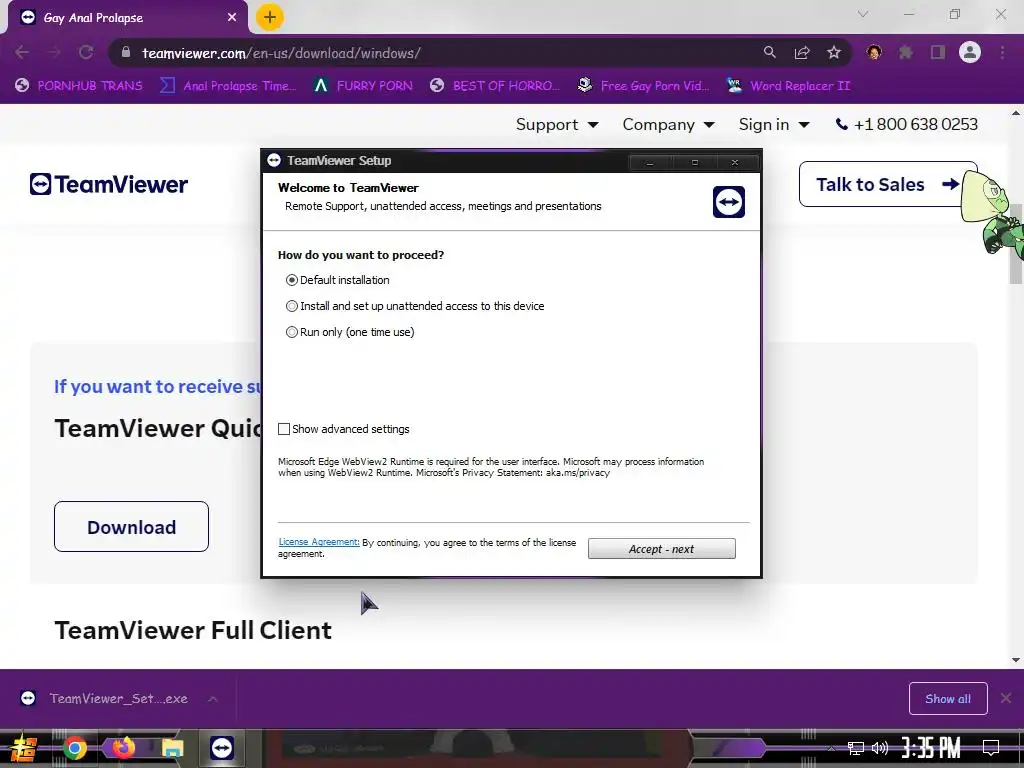Toggle the browser side panel icon
The width and height of the screenshot is (1024, 768).
[938, 52]
